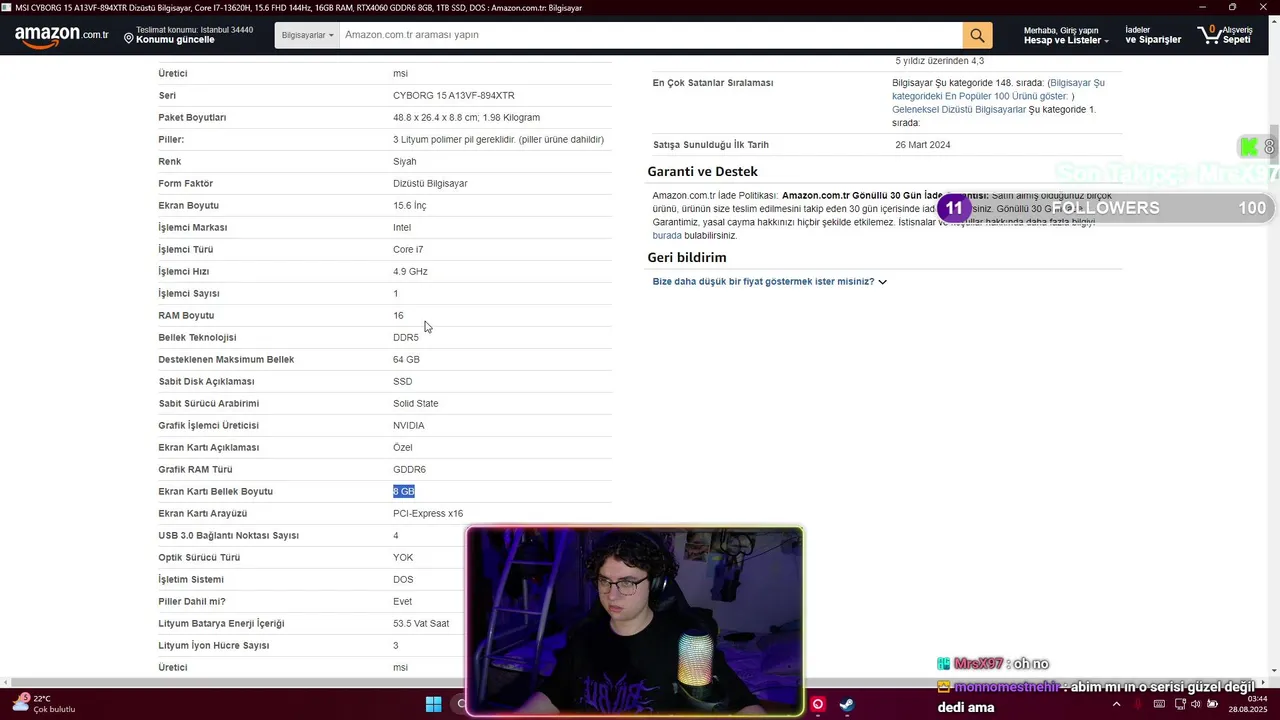Open the Bilgisayarlar search category dropdown
This screenshot has width=1280, height=720.
click(x=307, y=35)
